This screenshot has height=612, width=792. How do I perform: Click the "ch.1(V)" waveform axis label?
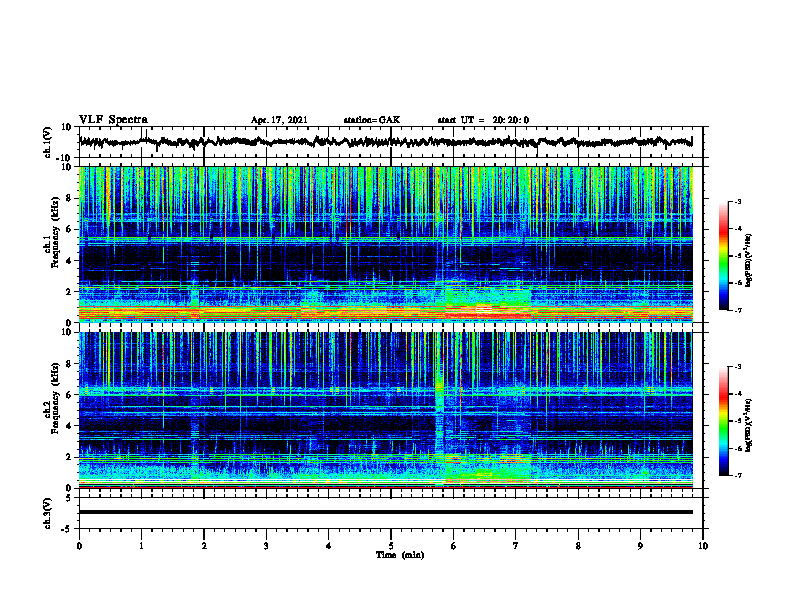(x=48, y=142)
